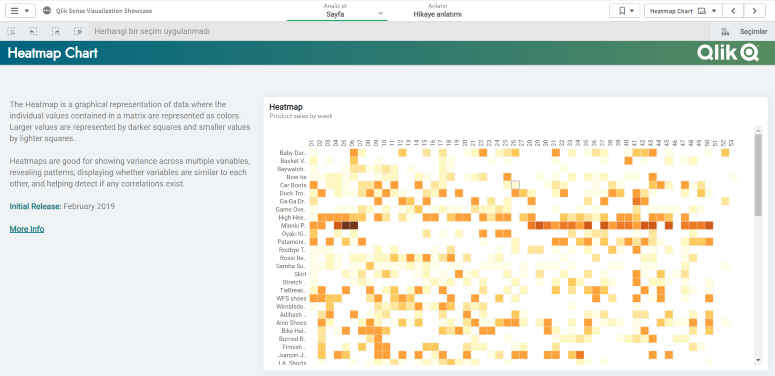Click the Qlik logo
Screen dimensions: 775x376
coord(728,52)
